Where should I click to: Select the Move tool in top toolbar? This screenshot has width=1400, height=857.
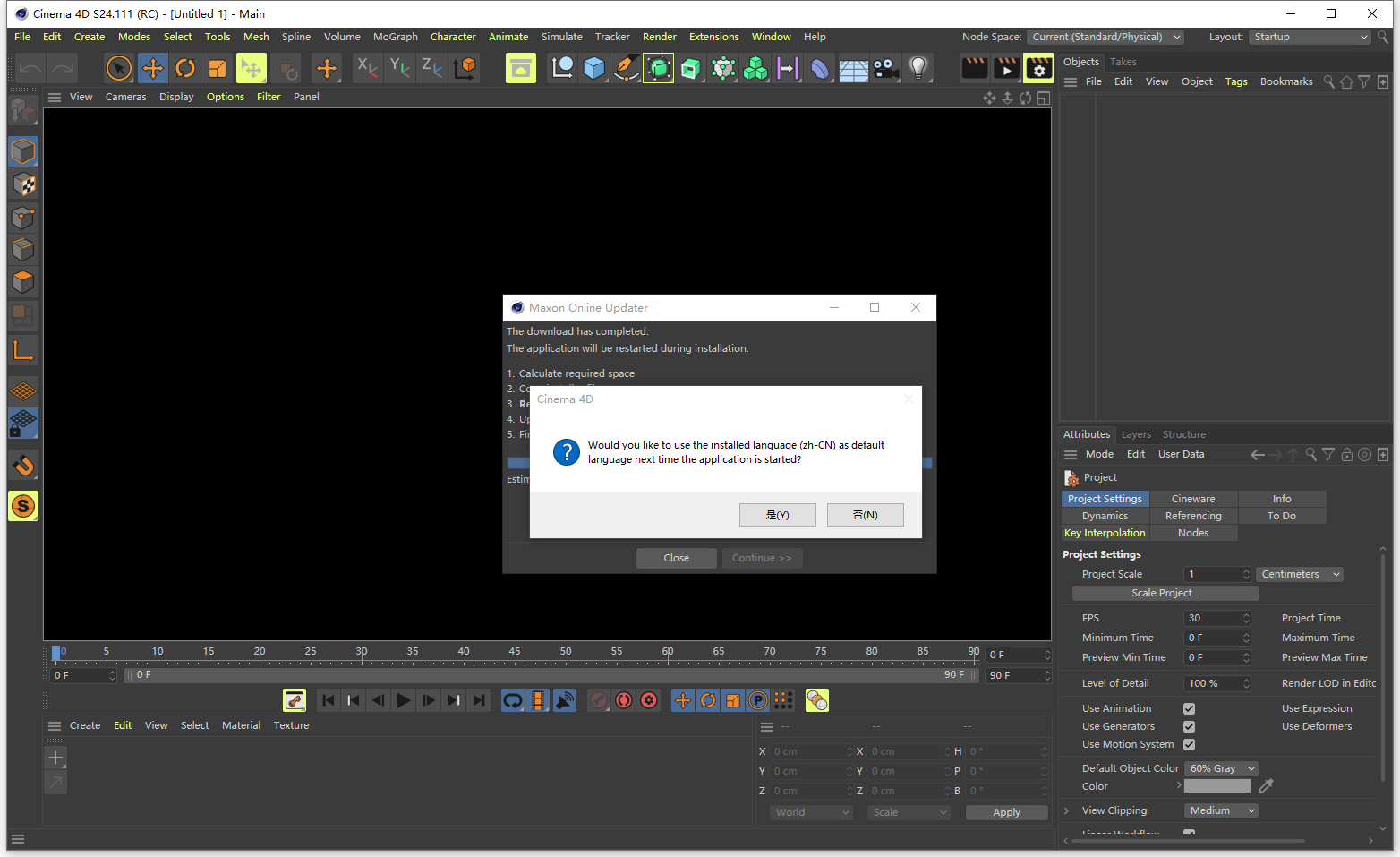pyautogui.click(x=153, y=68)
